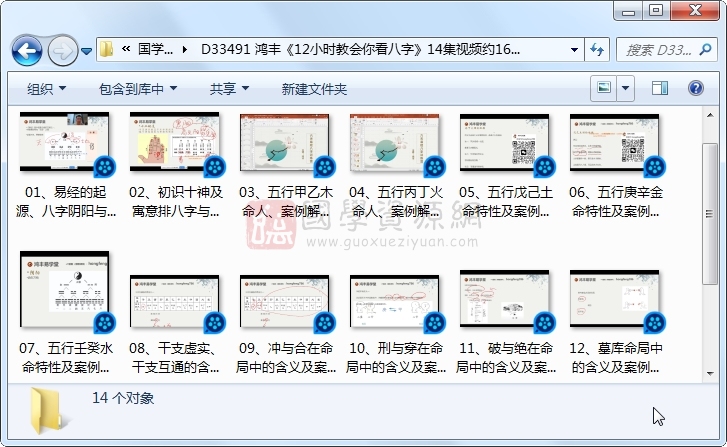Click file name 12、墓库命局中的含义及案例...
This screenshot has width=727, height=447.
(615, 358)
